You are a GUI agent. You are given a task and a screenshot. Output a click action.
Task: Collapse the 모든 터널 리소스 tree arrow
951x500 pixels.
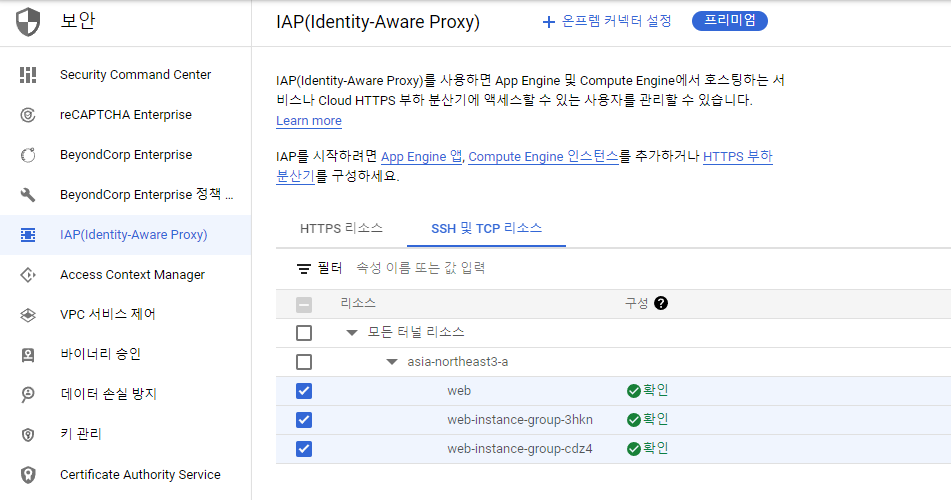[352, 333]
